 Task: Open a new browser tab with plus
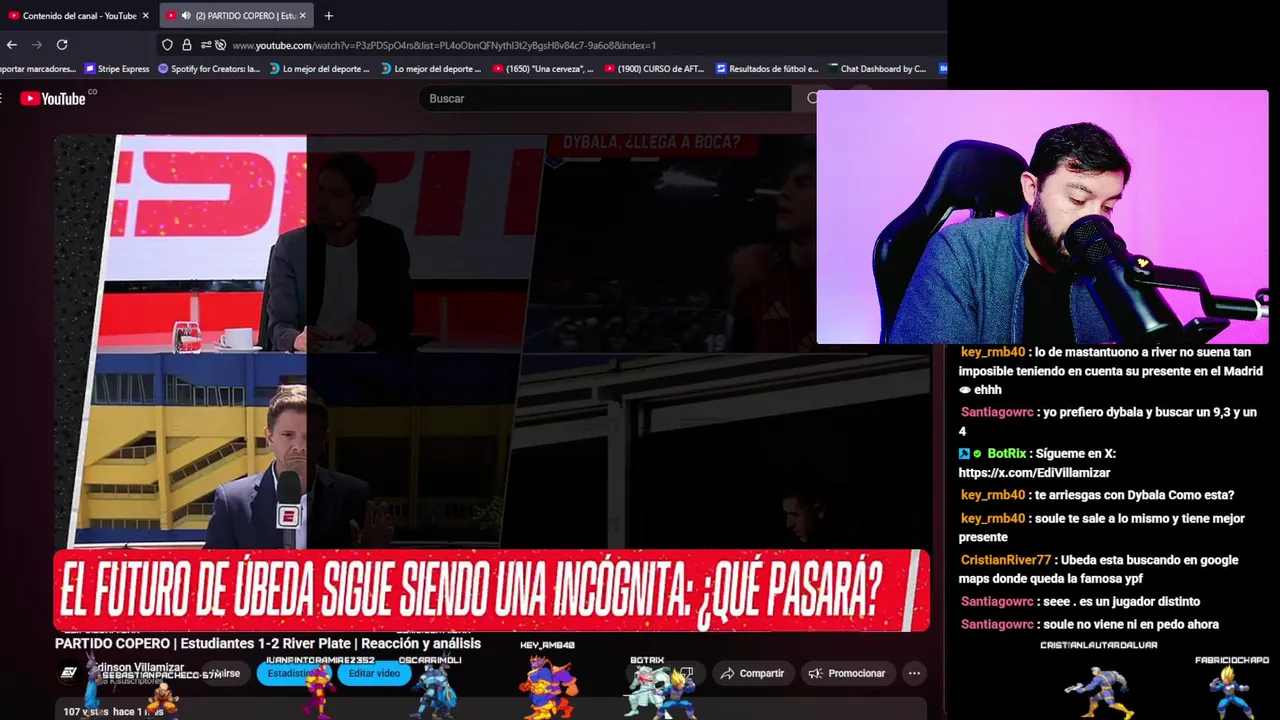pos(328,16)
